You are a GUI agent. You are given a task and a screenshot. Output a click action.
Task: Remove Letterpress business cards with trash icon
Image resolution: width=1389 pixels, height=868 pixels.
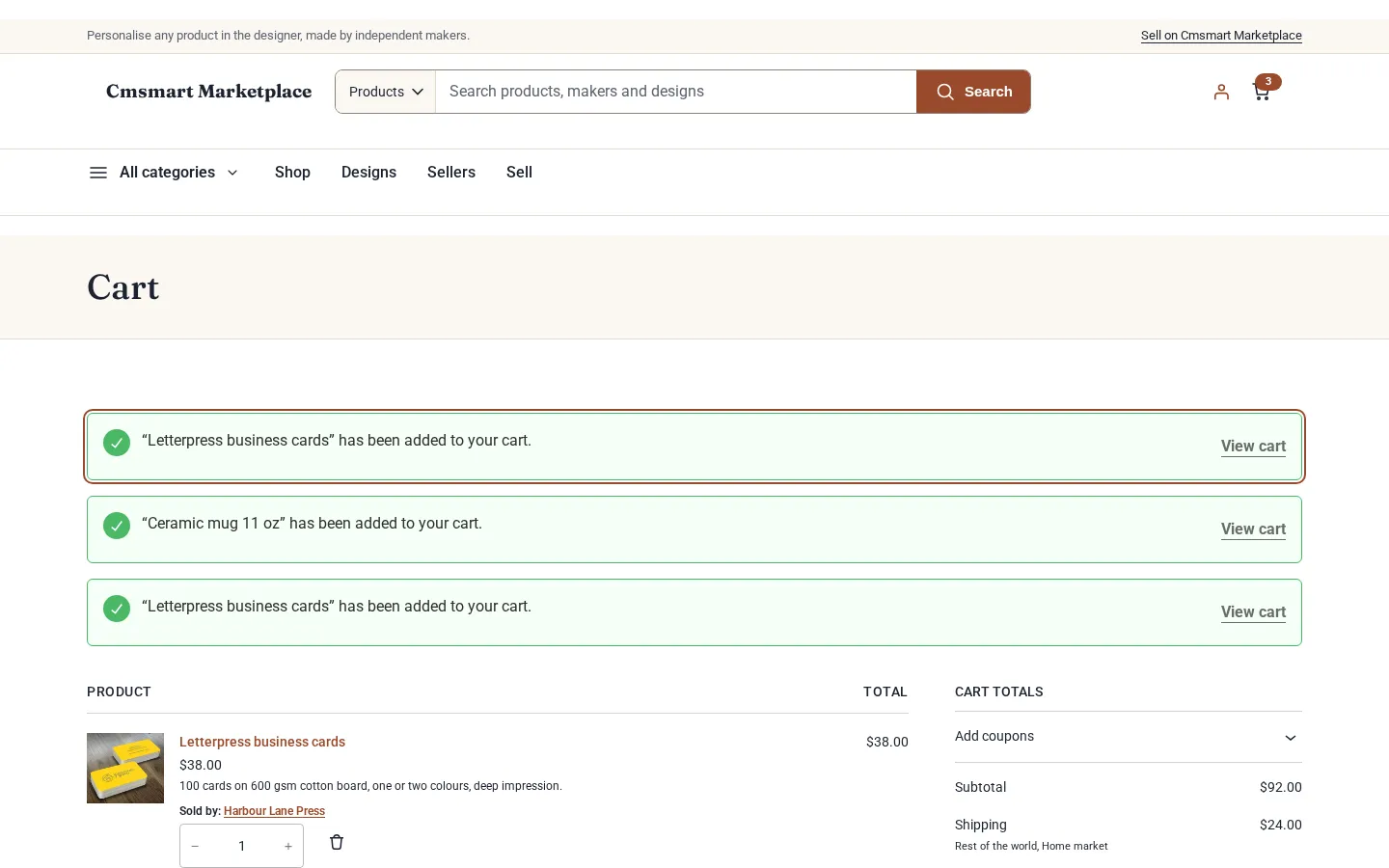337,842
